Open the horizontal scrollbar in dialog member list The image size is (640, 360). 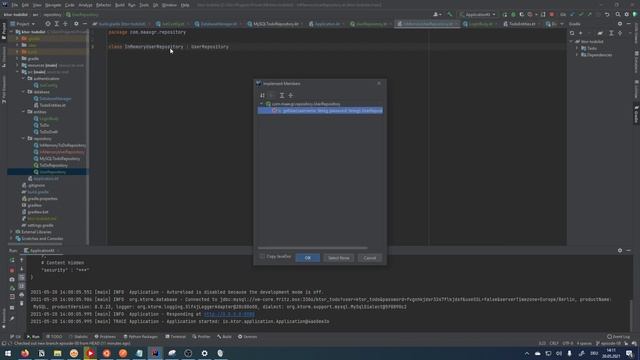coord(312,248)
